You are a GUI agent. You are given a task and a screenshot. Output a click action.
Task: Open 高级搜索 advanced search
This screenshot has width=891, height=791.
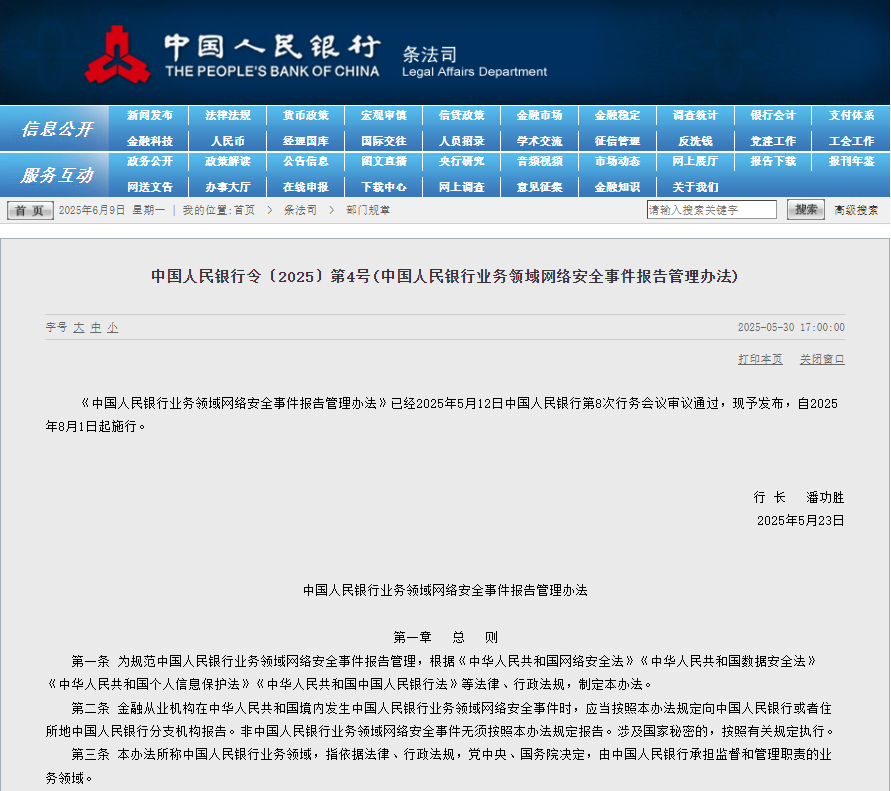856,210
